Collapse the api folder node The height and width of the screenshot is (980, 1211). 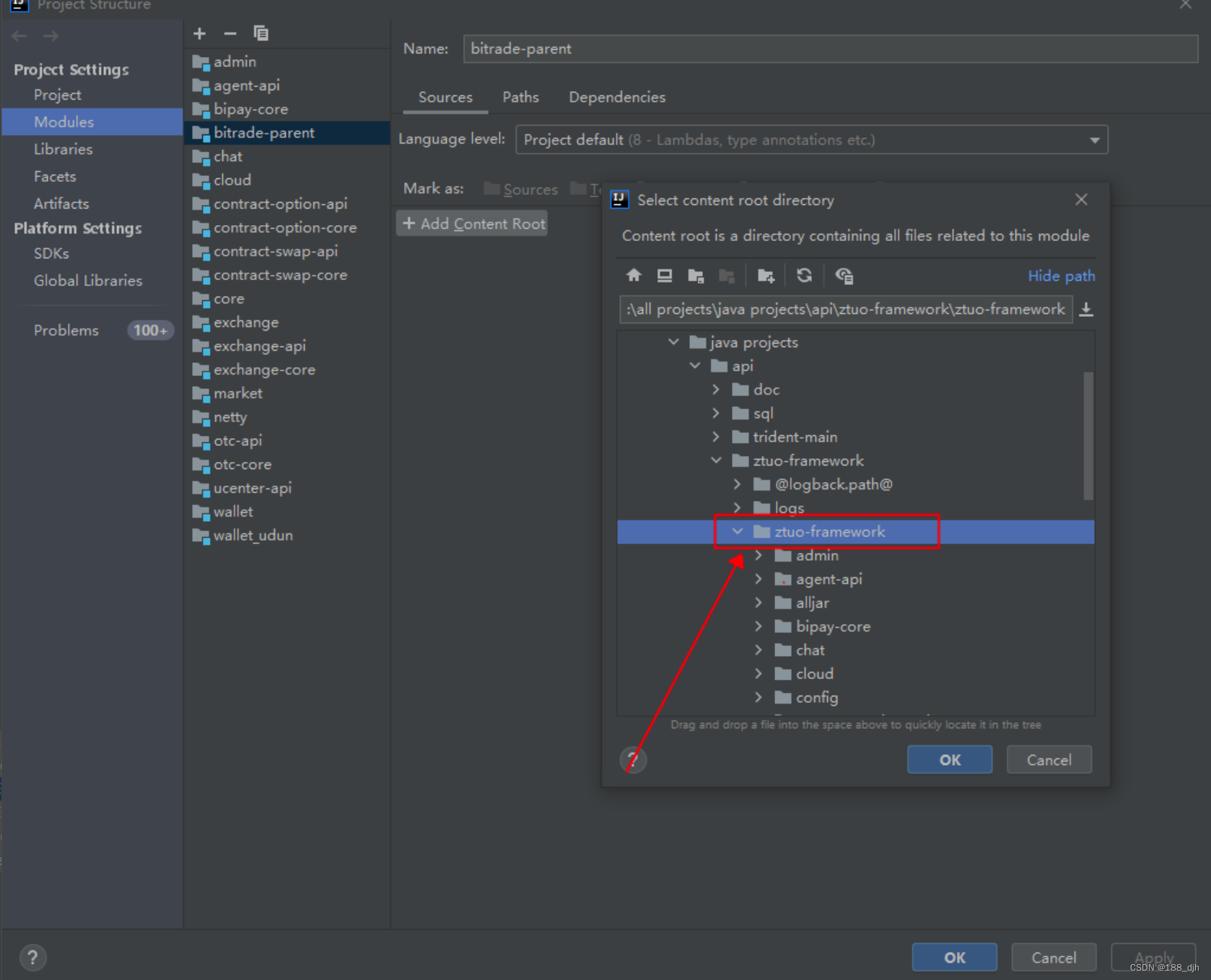pos(695,366)
